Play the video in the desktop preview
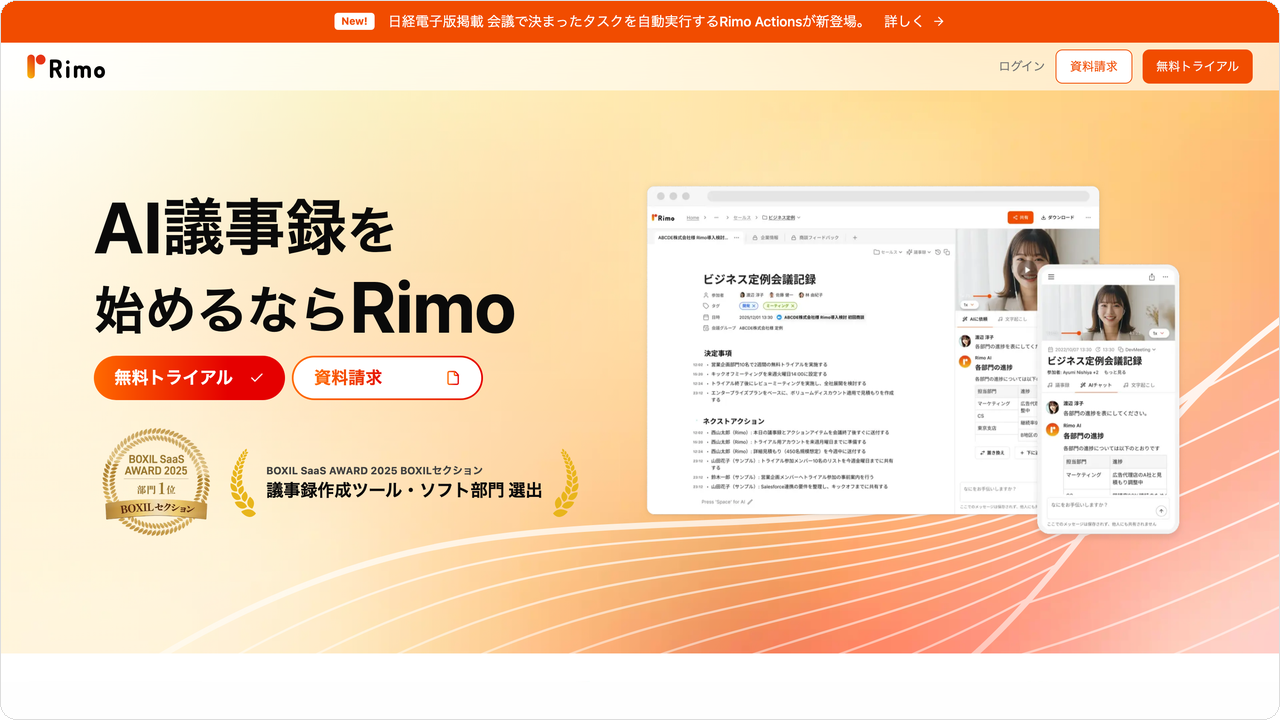This screenshot has width=1280, height=720. click(x=1027, y=270)
